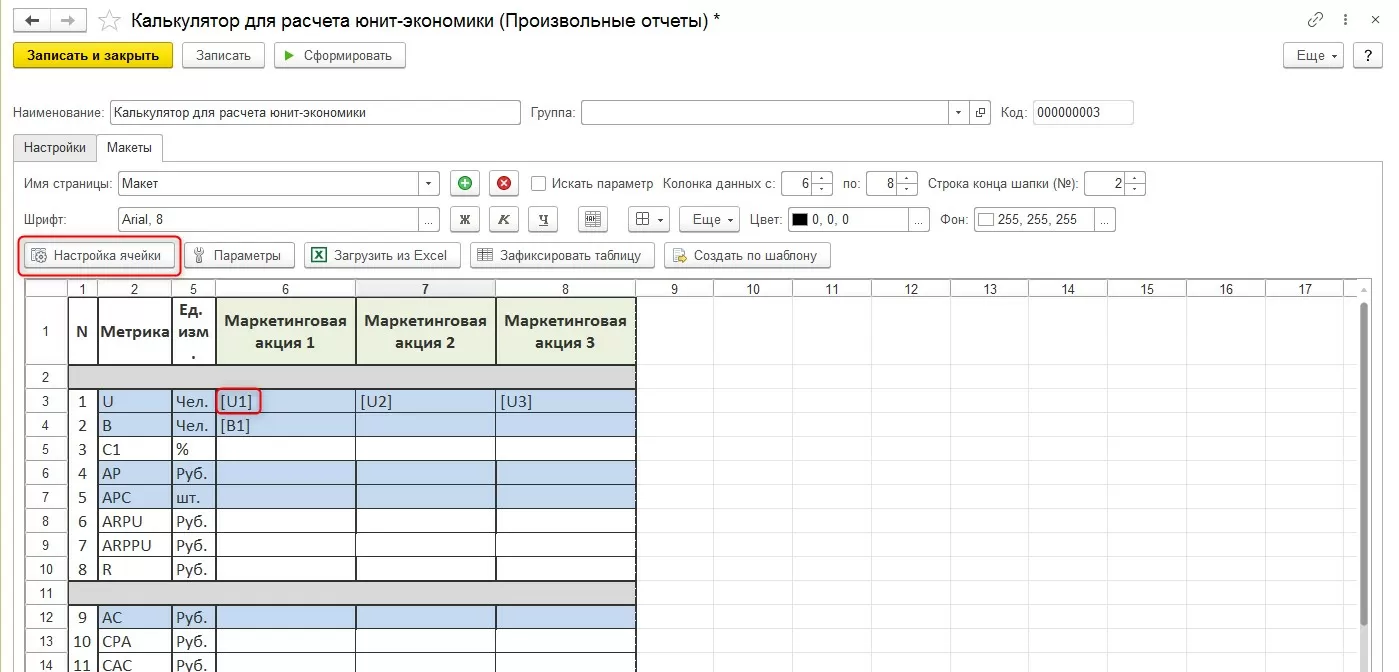1399x672 pixels.
Task: Open text color picker ellipsis button
Action: coord(920,219)
